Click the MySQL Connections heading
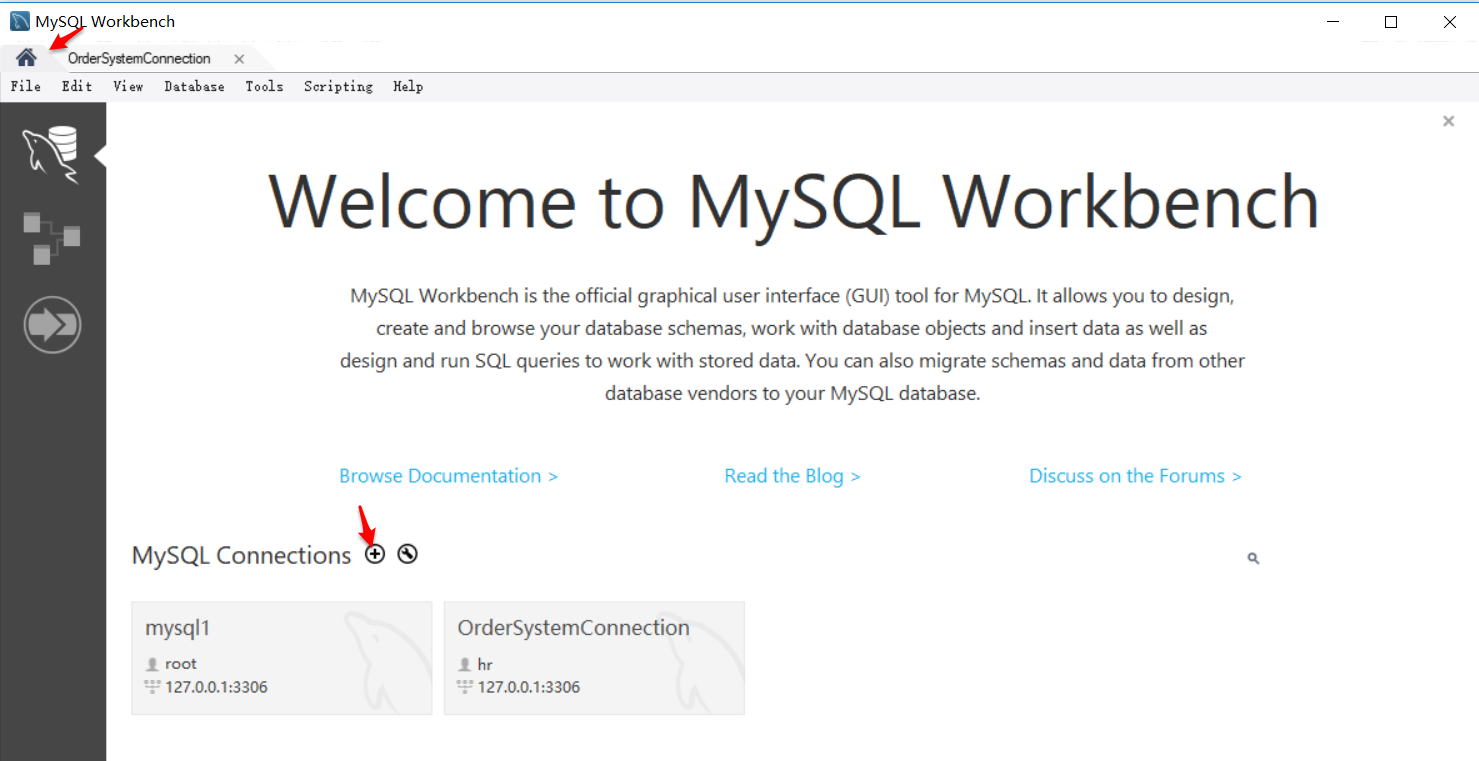Screen dimensions: 1479x761 (241, 555)
